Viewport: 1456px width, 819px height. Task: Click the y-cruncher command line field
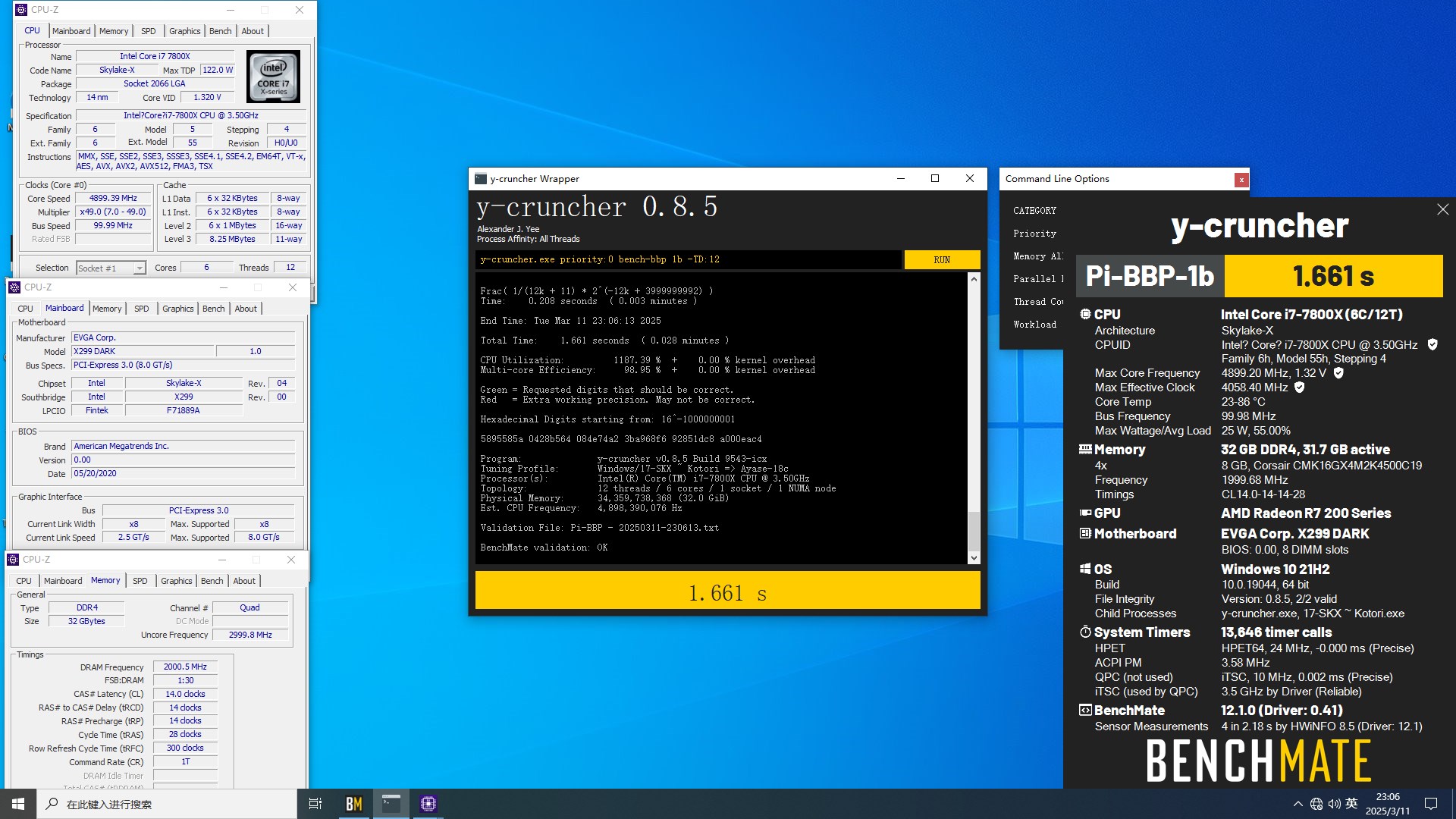pyautogui.click(x=689, y=259)
